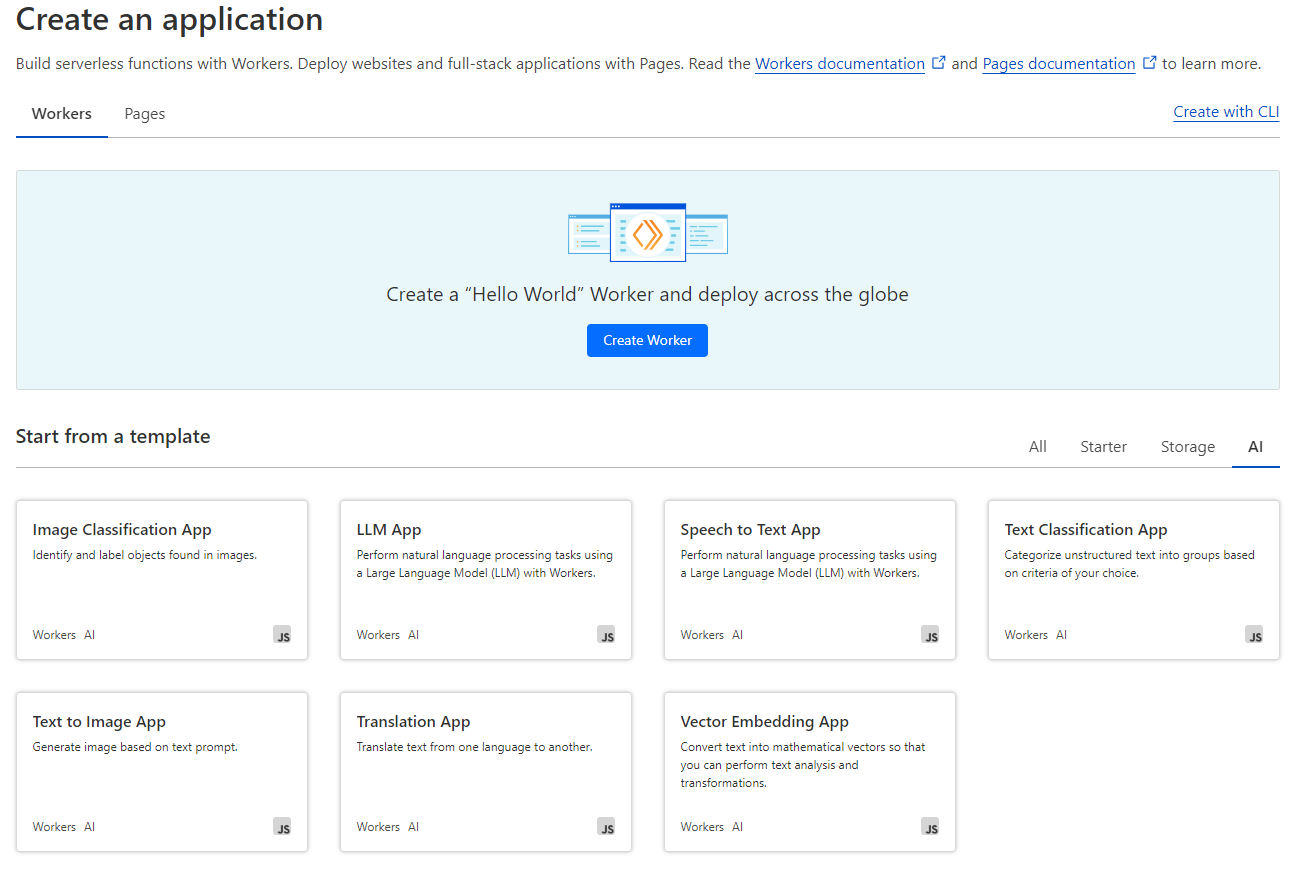Click the Create Worker button
Screen dimensions: 1316x870
(647, 340)
